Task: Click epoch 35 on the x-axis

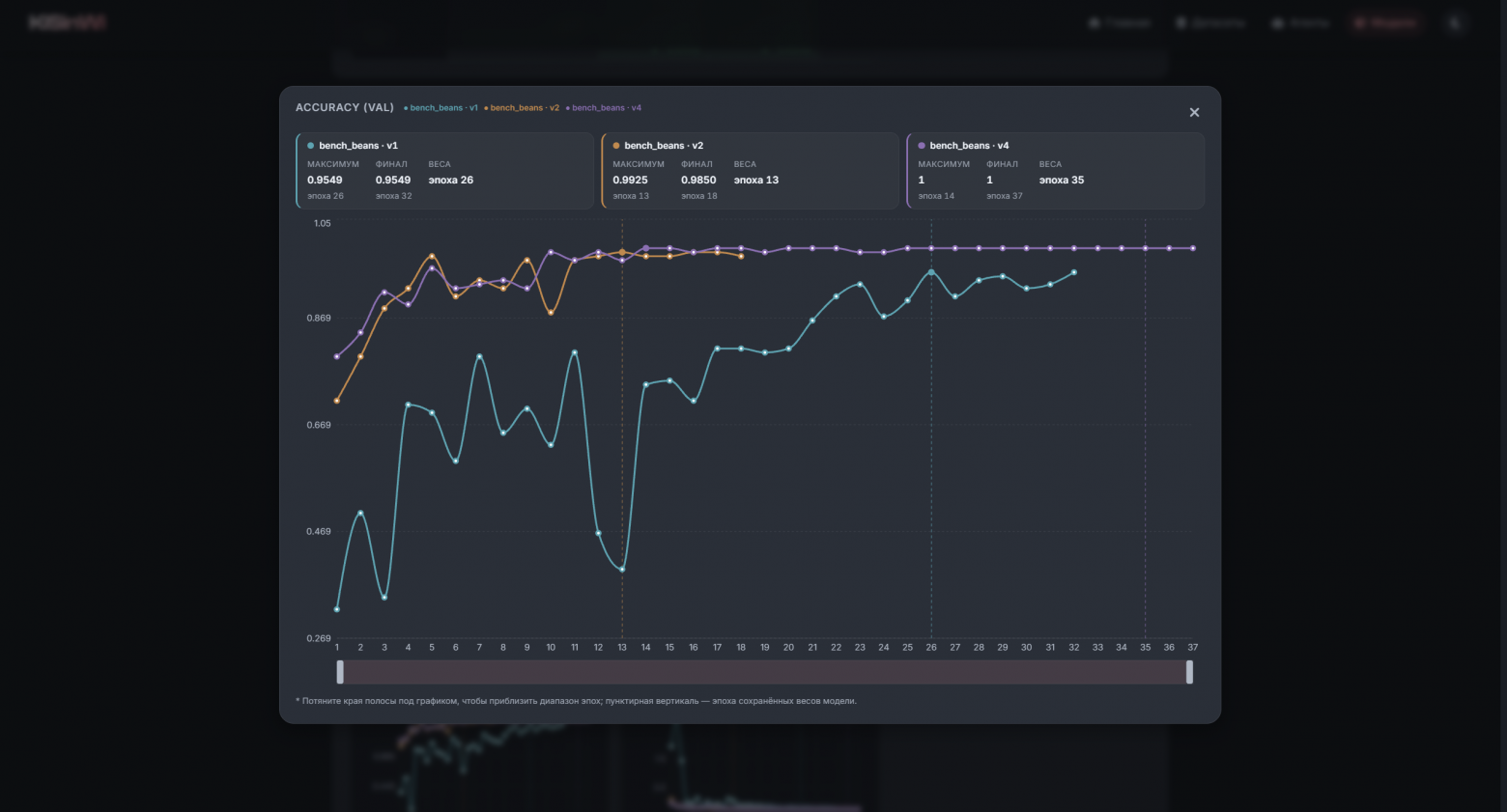Action: (x=1146, y=648)
